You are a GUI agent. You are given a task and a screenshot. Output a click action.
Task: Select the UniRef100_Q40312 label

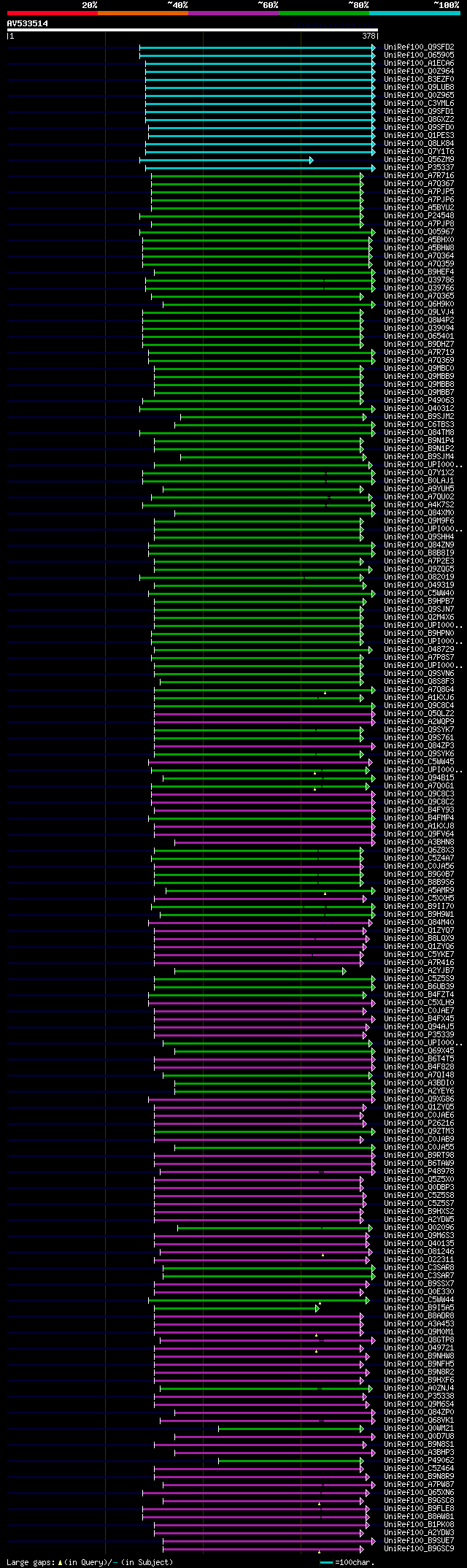point(419,409)
